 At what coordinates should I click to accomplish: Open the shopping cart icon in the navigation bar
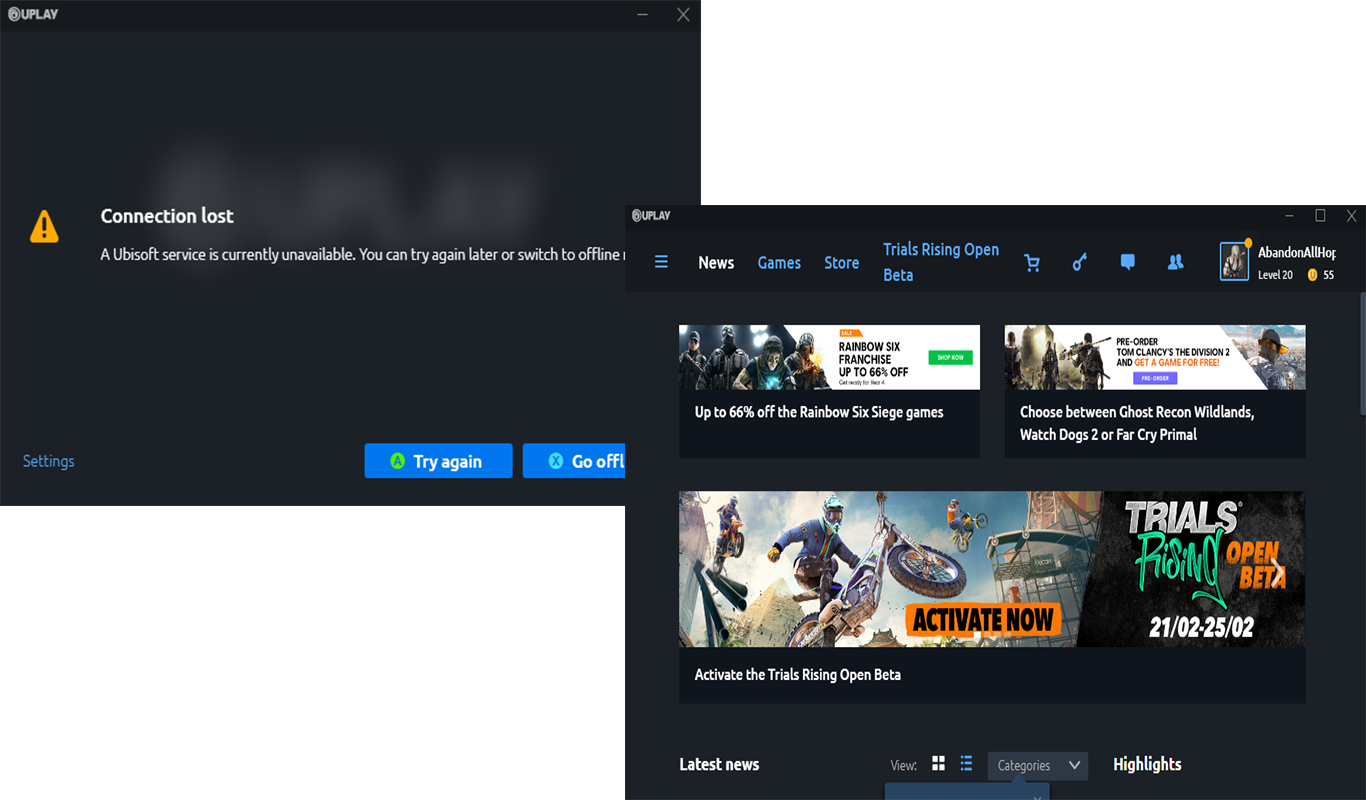pyautogui.click(x=1032, y=262)
